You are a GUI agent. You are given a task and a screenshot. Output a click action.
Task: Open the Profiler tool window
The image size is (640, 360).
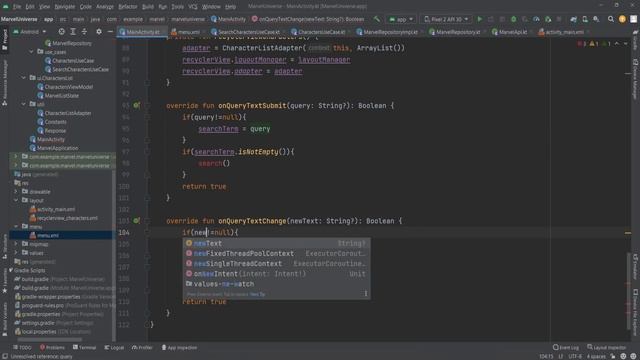pos(142,348)
